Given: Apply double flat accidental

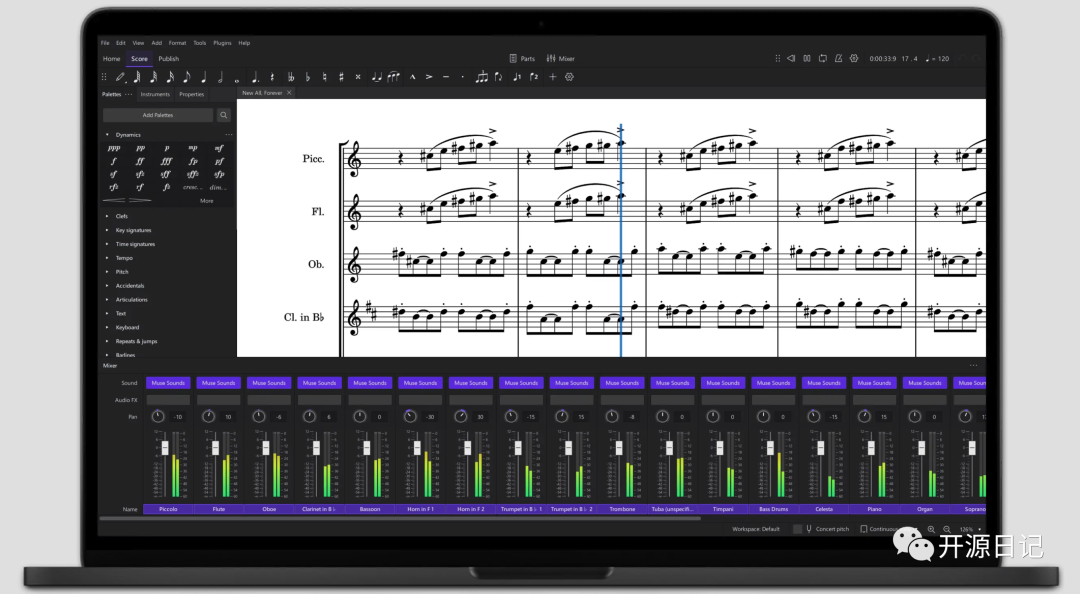Looking at the screenshot, I should click(291, 77).
